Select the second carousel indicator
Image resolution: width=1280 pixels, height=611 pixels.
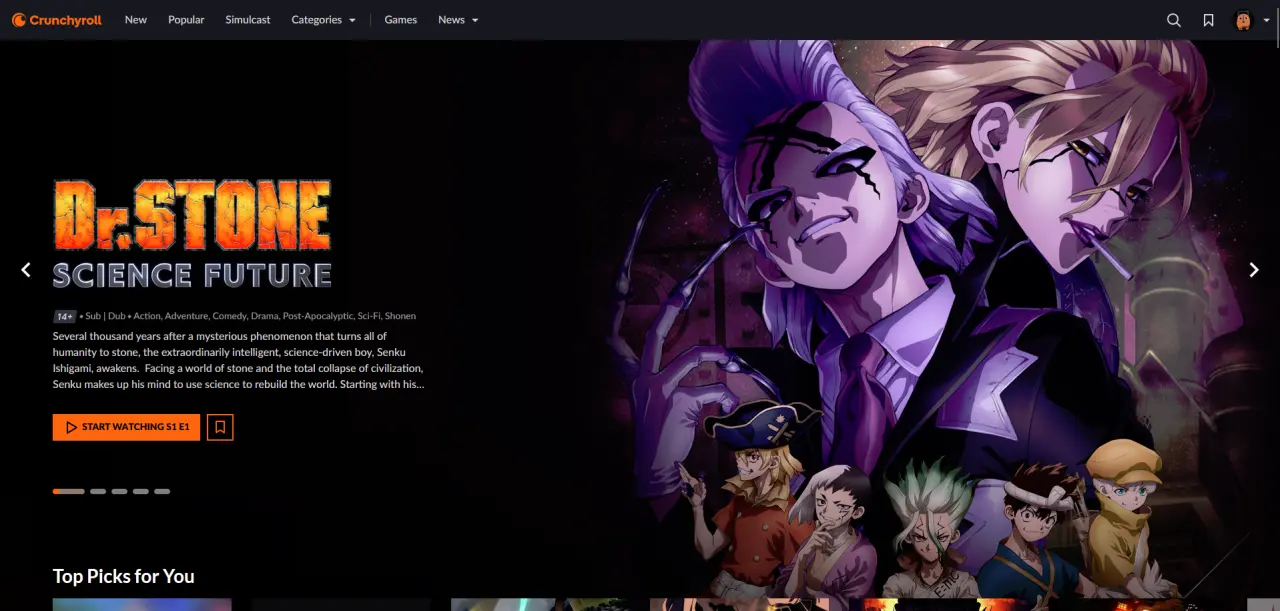click(98, 492)
